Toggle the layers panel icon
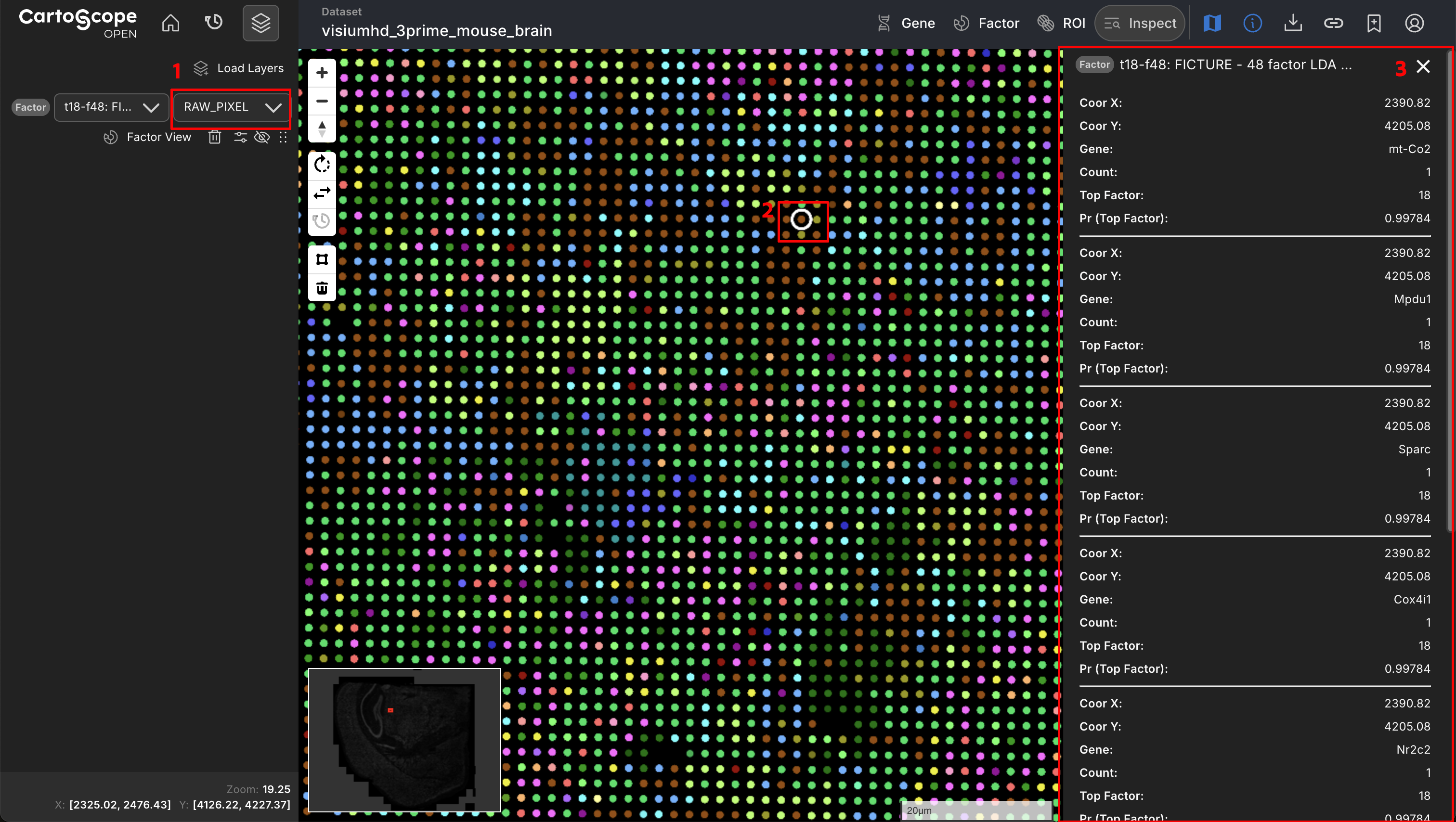This screenshot has height=822, width=1456. coord(260,23)
